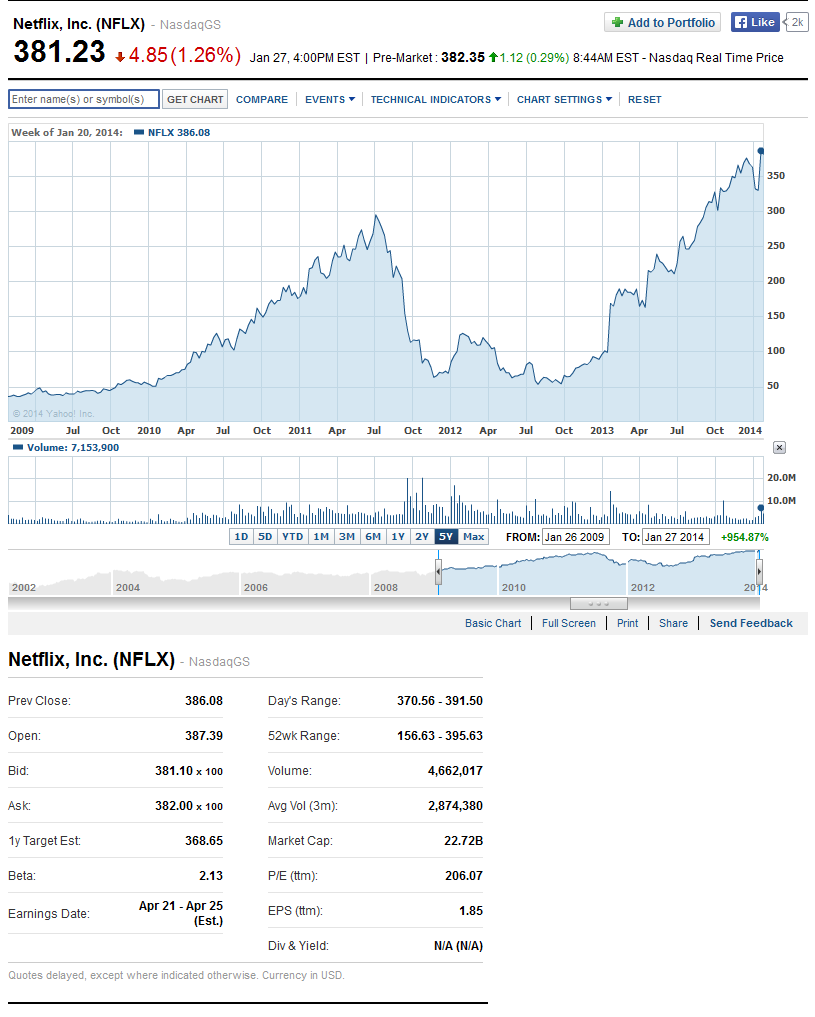The width and height of the screenshot is (815, 1017).
Task: Click RESET chart link
Action: (x=644, y=99)
